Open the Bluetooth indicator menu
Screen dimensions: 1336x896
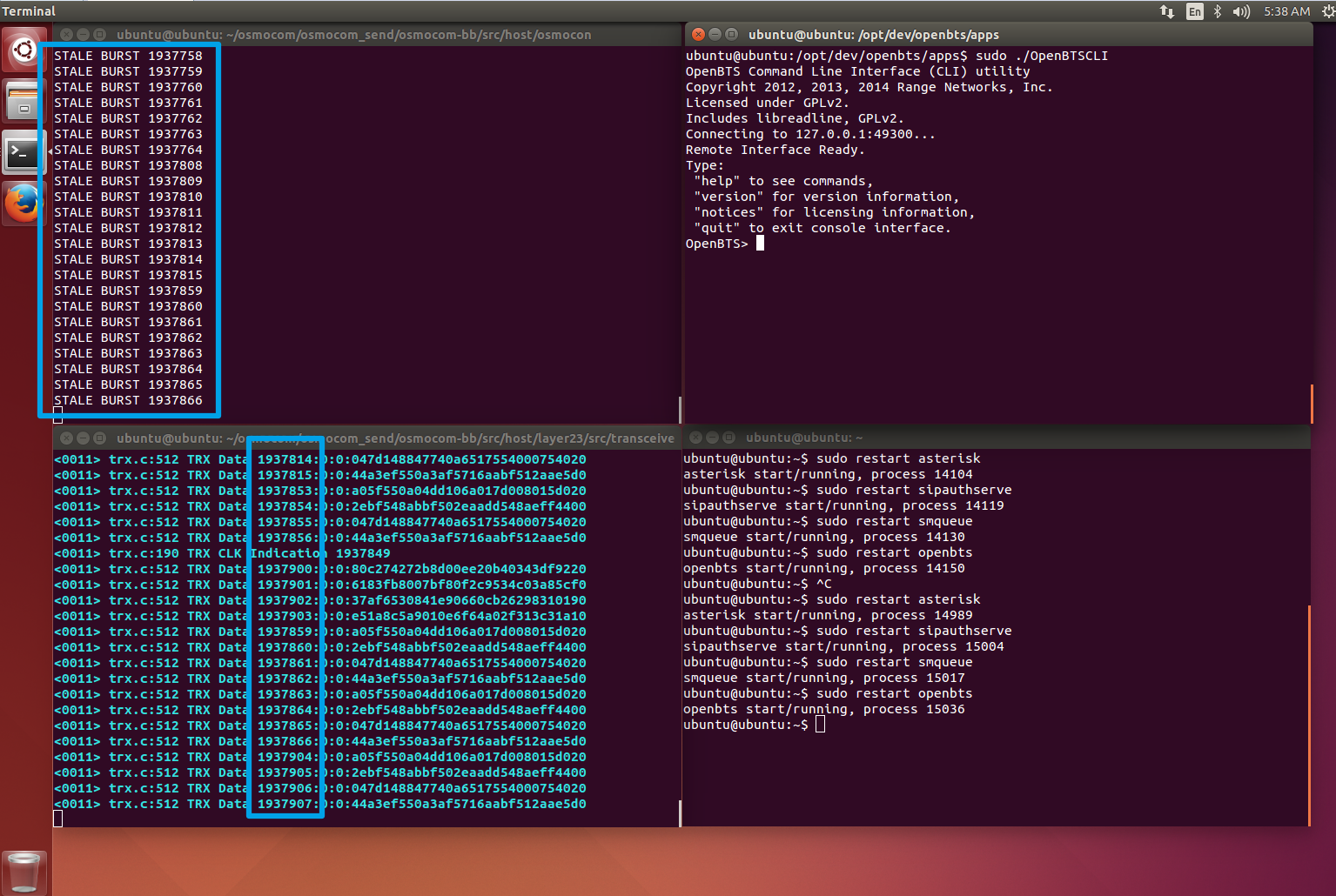point(1218,11)
